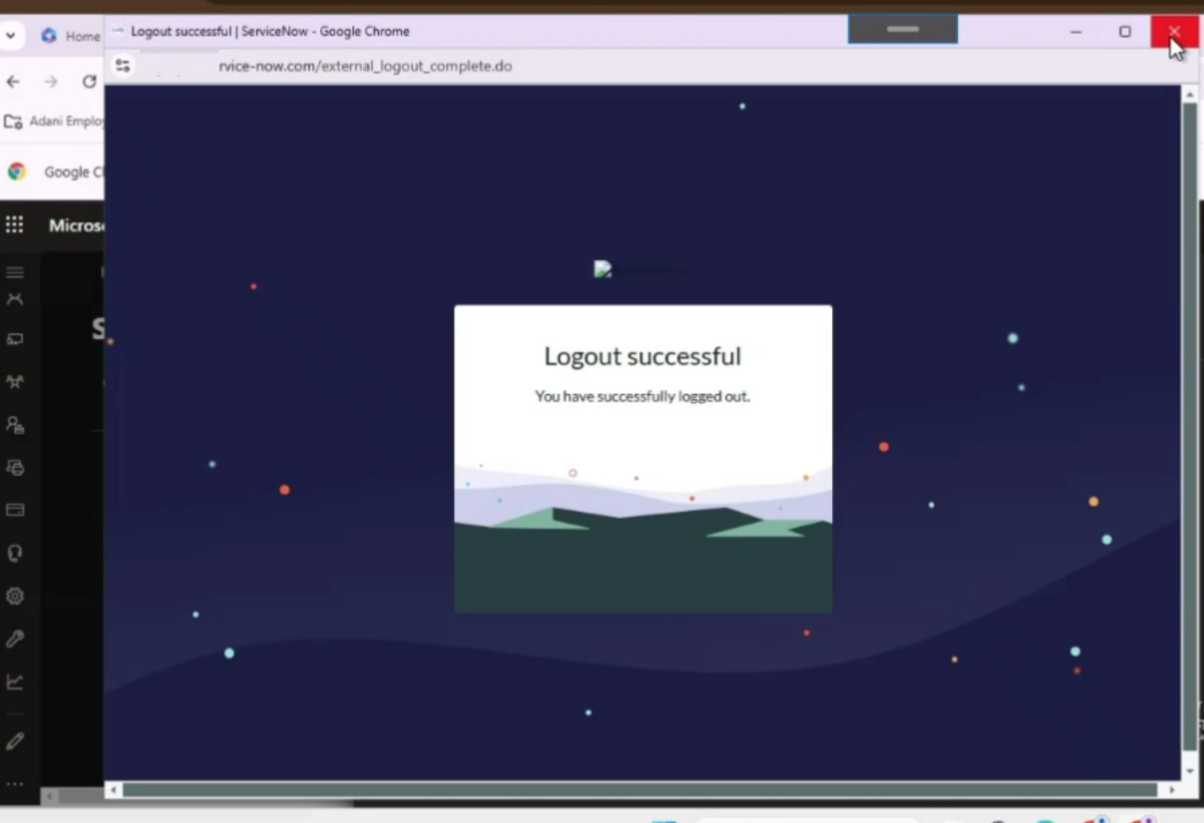Screen dimensions: 1204x823
Task: Click the billing card icon in the sidebar
Action: (x=14, y=509)
